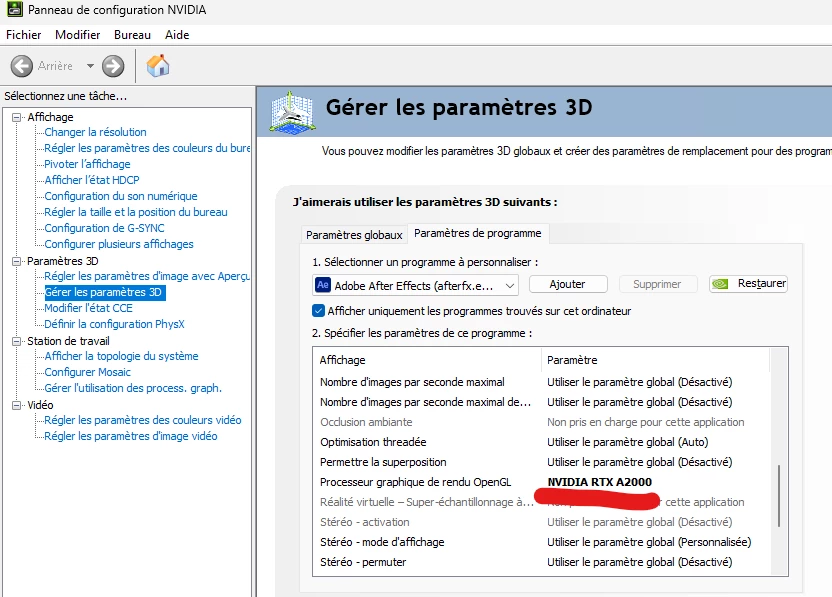Select the Nombre d'images par seconde maximal de... row
This screenshot has height=597, width=832.
[541, 402]
